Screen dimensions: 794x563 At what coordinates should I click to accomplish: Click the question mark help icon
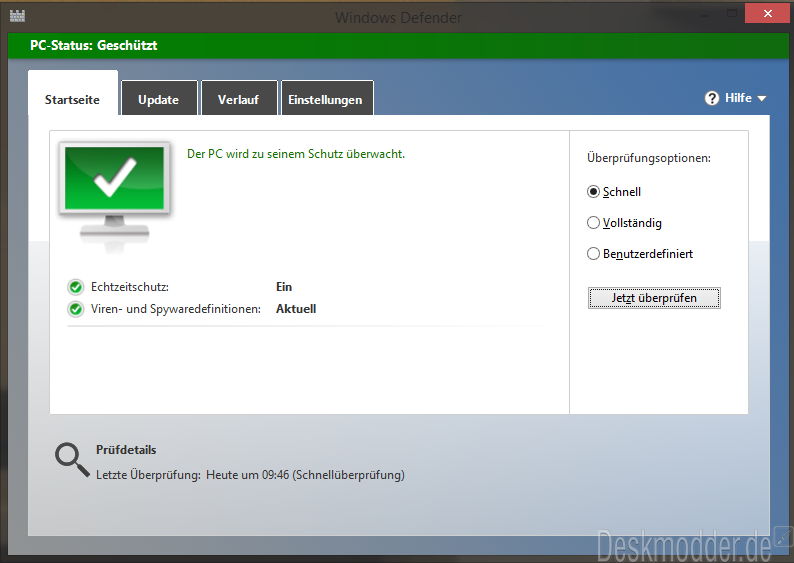point(711,98)
